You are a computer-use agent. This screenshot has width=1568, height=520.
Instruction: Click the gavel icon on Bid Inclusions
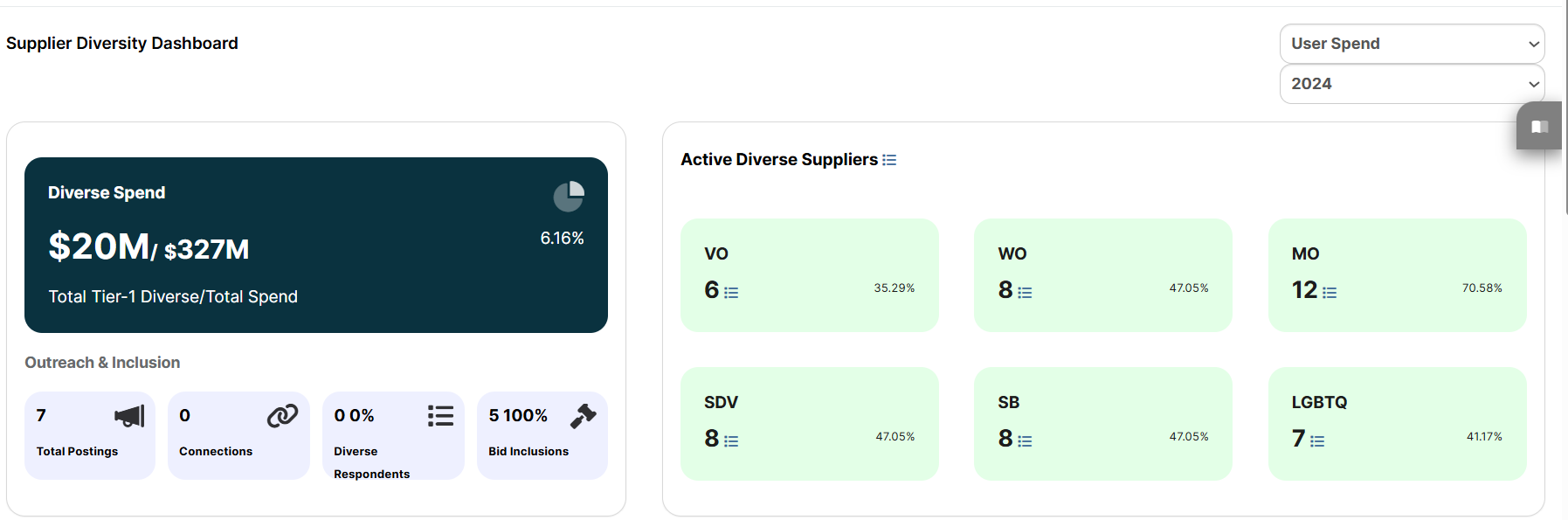click(x=583, y=416)
